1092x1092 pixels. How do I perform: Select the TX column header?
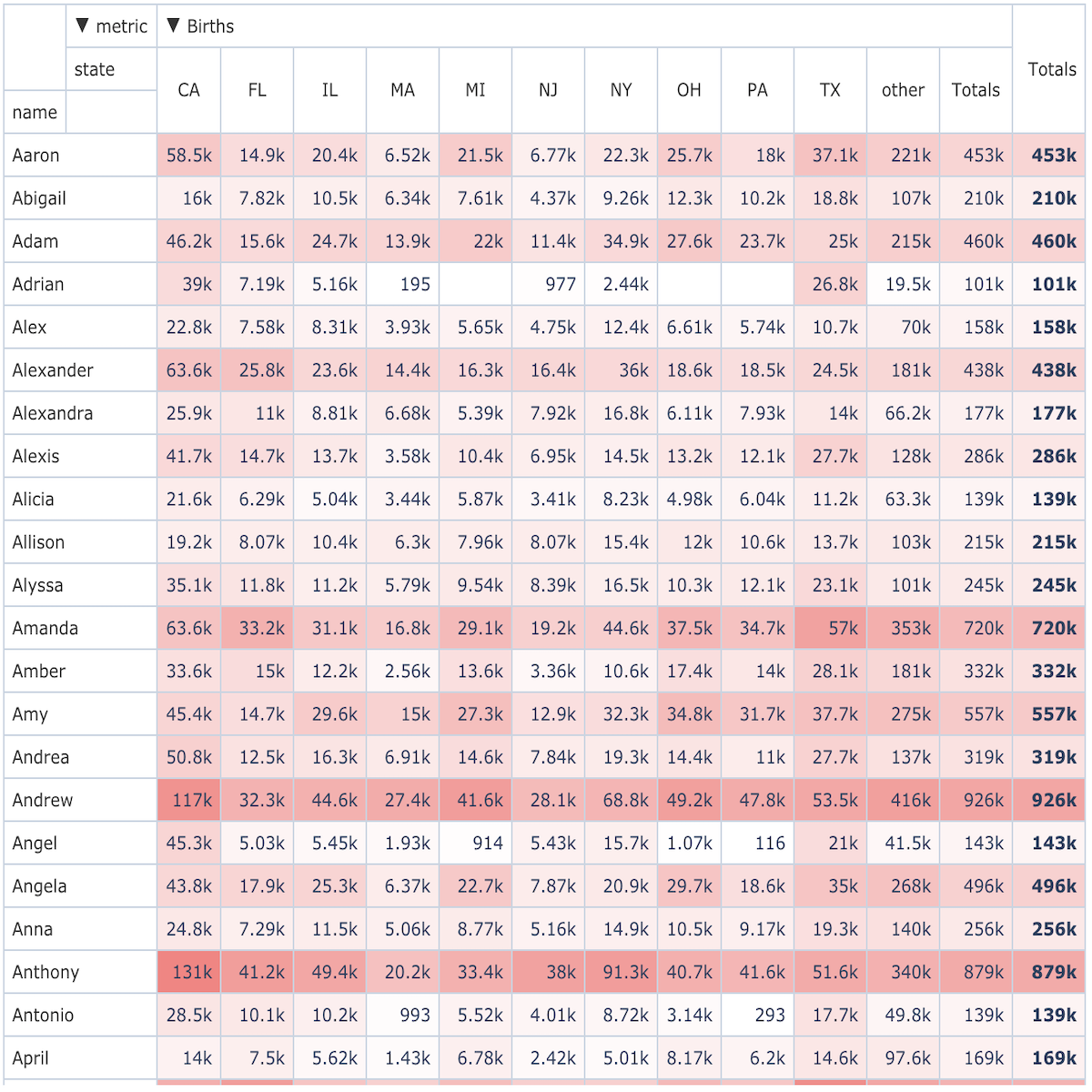click(830, 90)
